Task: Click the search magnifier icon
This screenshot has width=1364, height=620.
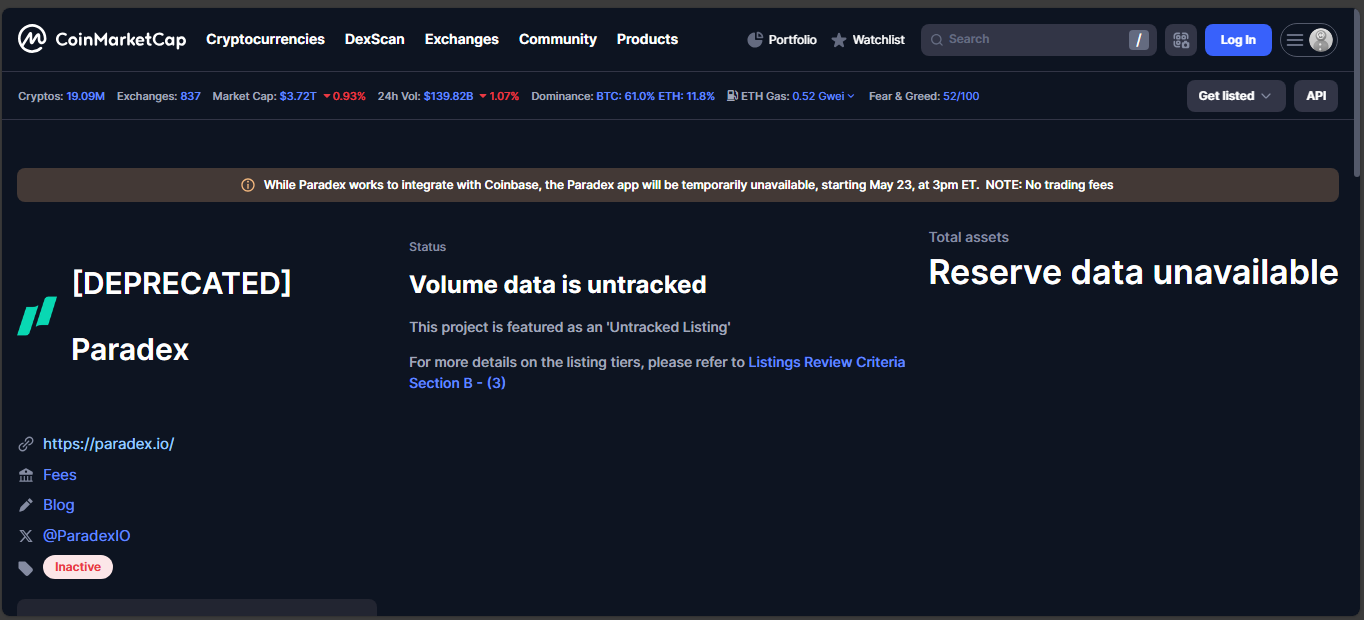Action: 937,40
